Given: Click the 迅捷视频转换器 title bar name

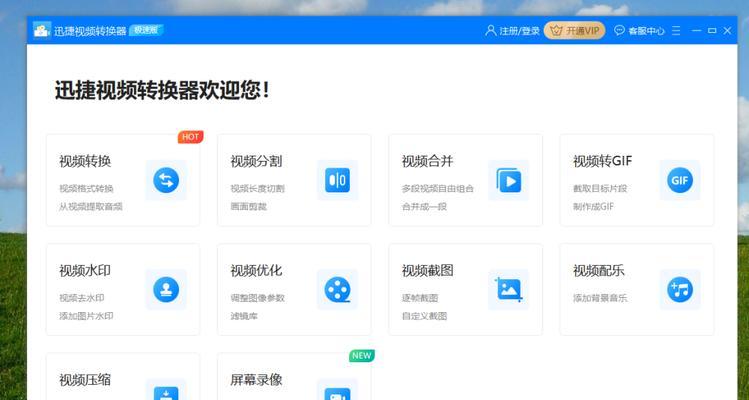Looking at the screenshot, I should 90,31.
